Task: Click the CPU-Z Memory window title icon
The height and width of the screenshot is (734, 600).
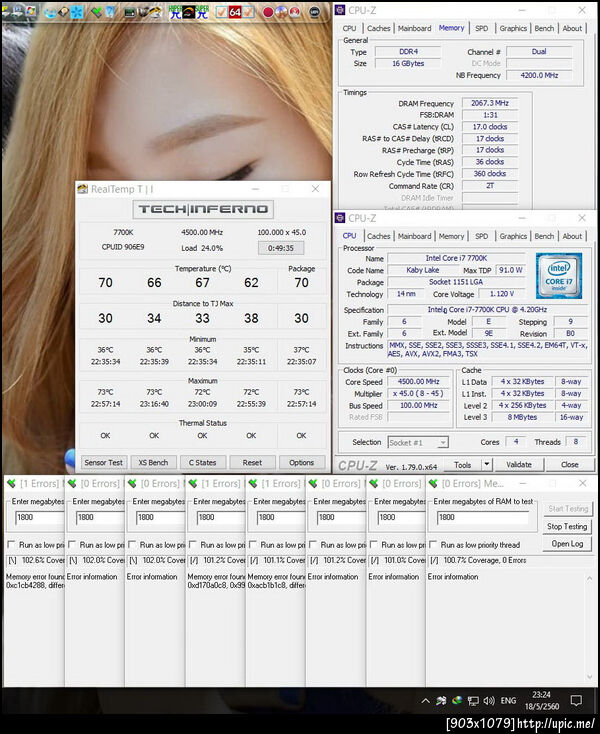Action: (x=340, y=10)
